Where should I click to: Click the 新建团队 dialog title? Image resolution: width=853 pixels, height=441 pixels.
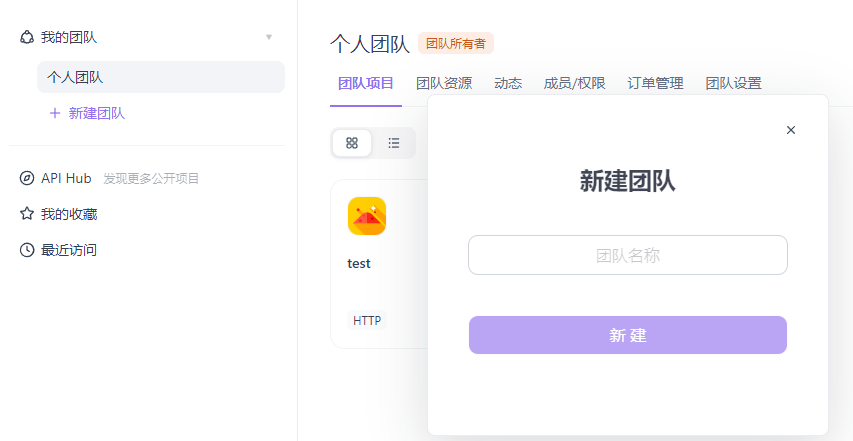(628, 181)
